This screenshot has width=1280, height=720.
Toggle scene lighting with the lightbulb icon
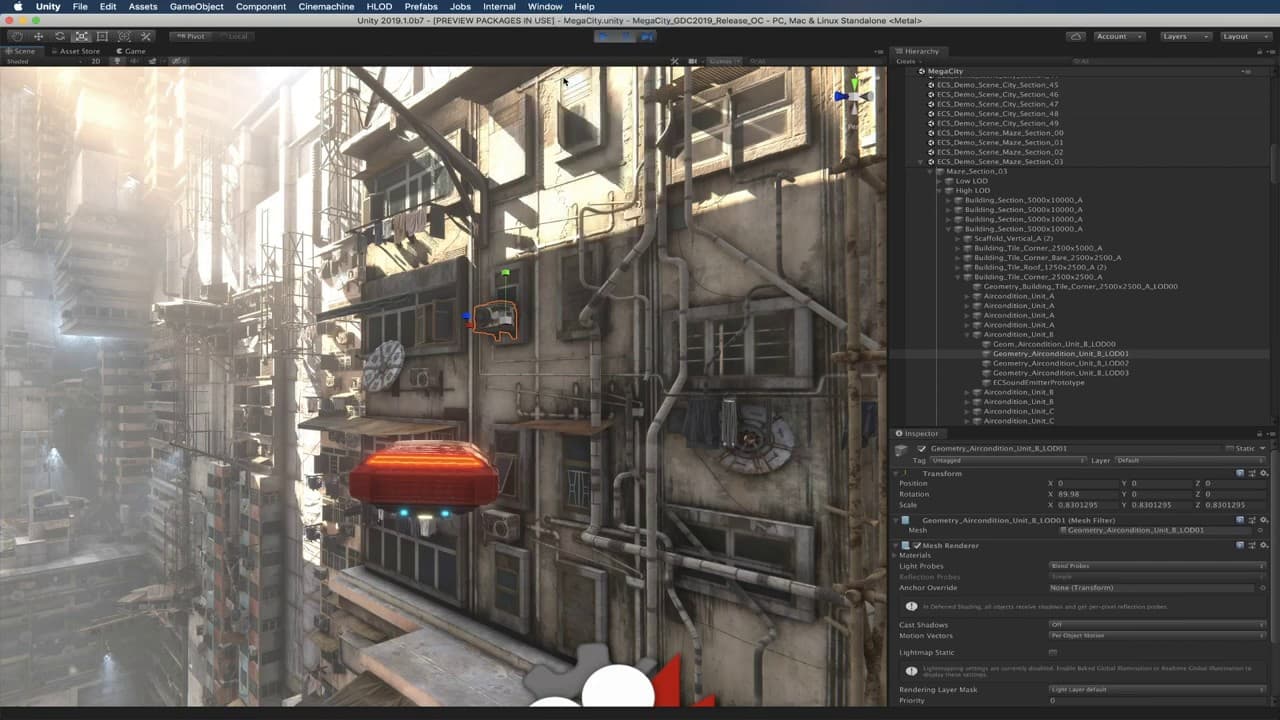118,62
